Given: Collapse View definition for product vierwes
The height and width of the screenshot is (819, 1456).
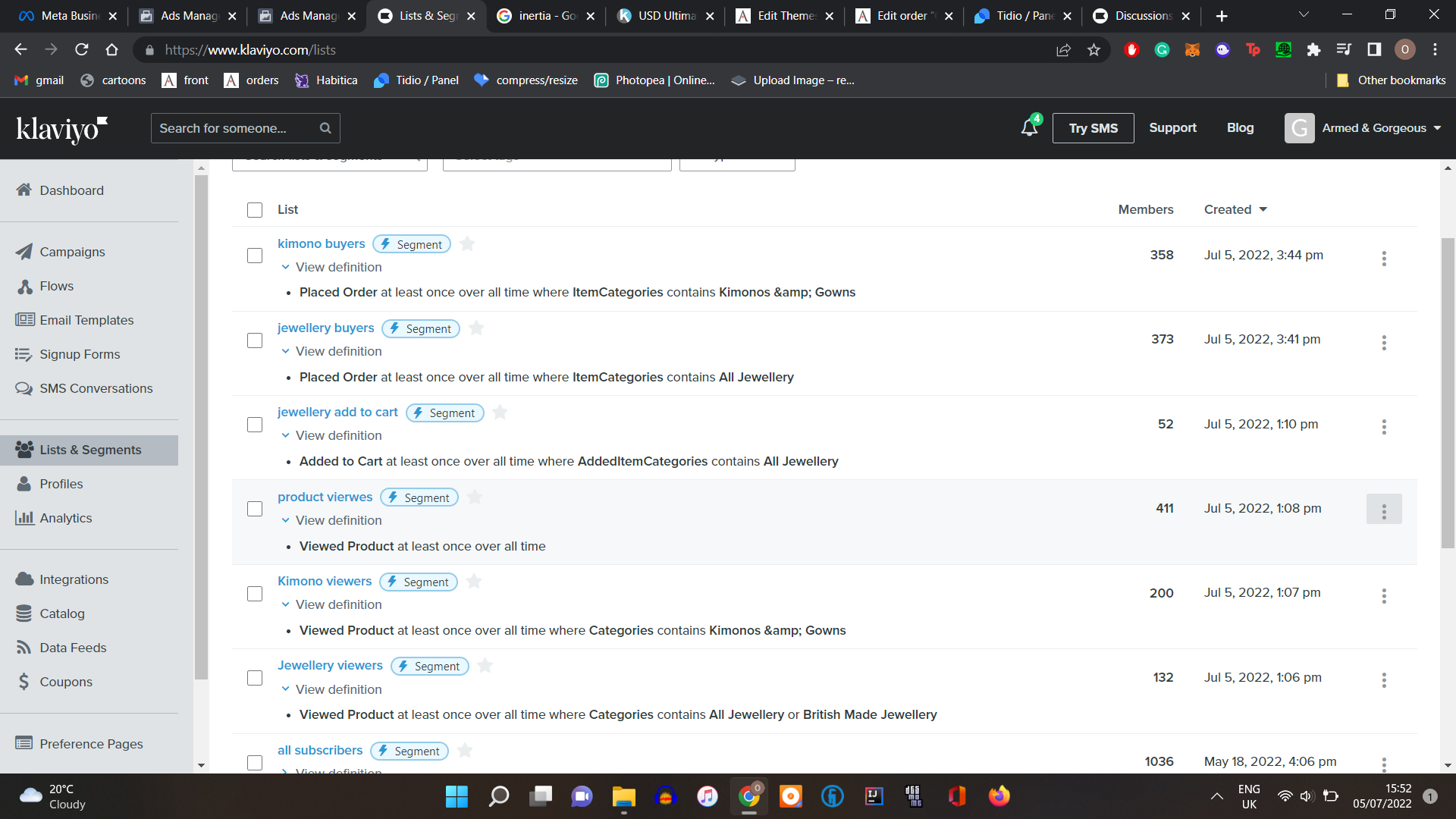Looking at the screenshot, I should pyautogui.click(x=331, y=520).
